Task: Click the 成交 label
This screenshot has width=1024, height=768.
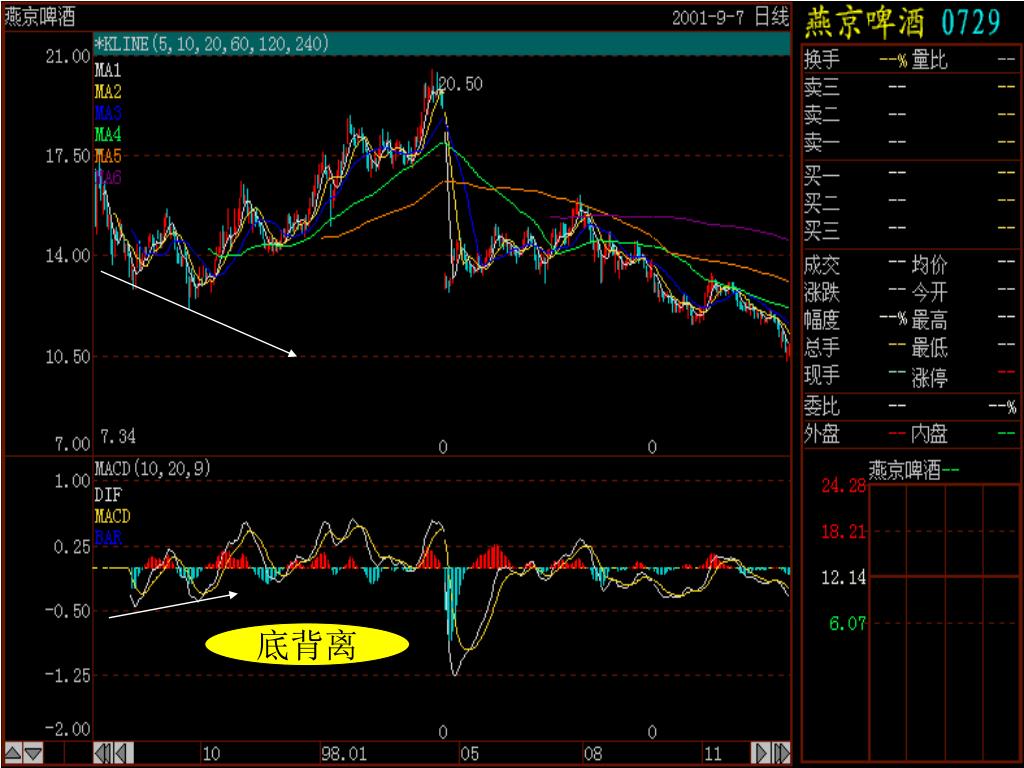Action: click(x=822, y=264)
